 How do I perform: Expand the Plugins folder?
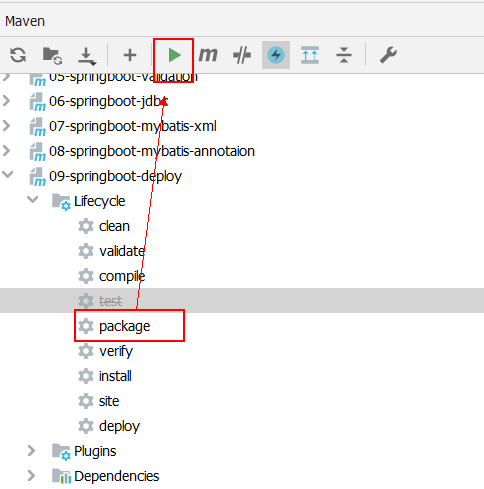pos(31,451)
